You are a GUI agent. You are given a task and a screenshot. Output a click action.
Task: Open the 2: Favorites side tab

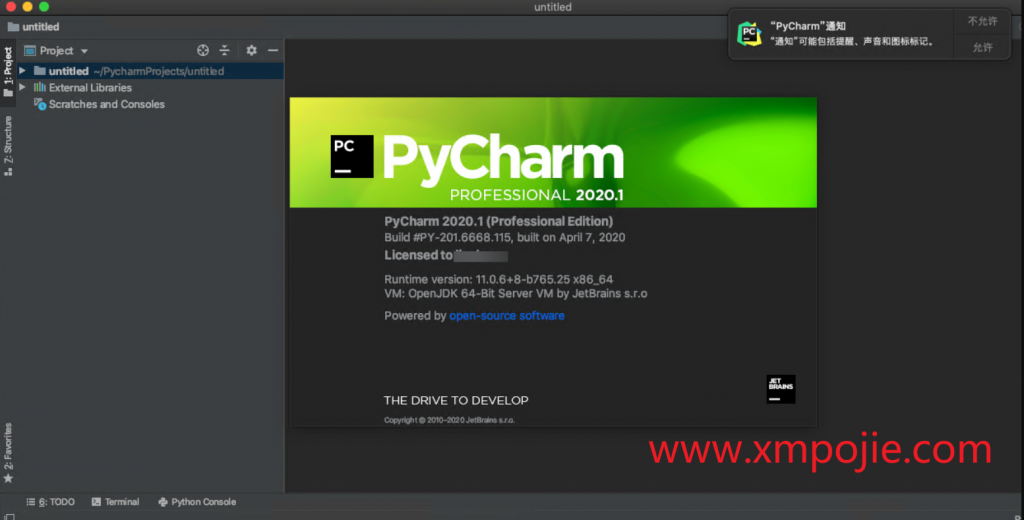[x=8, y=453]
